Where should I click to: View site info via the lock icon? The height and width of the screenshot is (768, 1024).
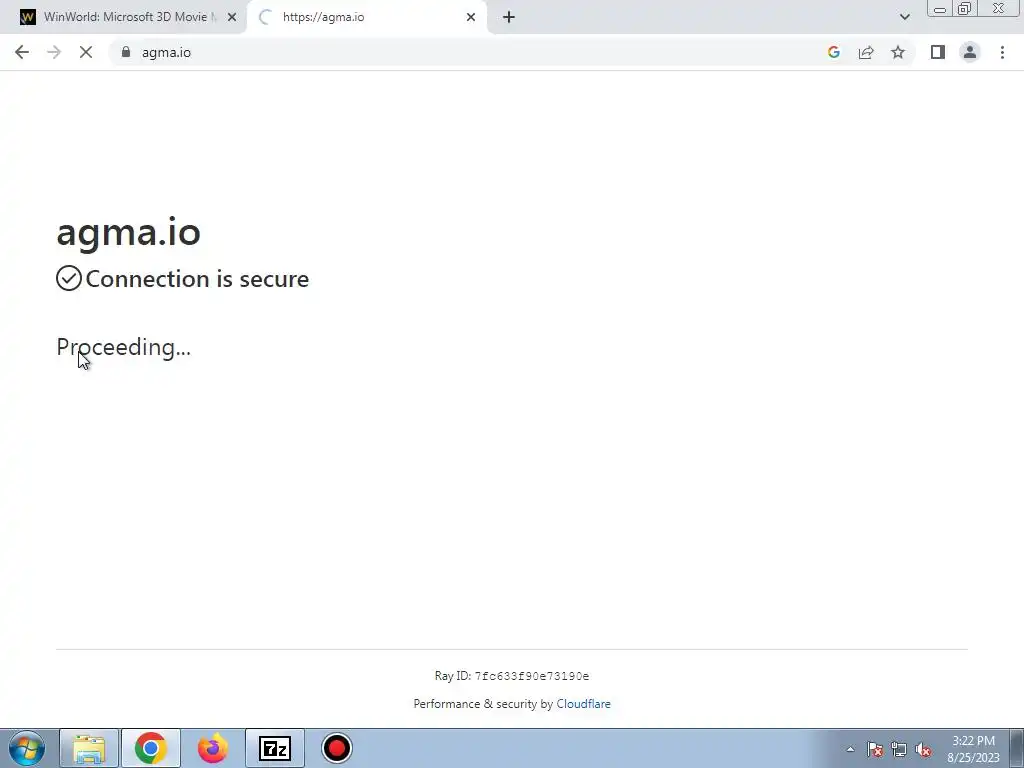[126, 52]
